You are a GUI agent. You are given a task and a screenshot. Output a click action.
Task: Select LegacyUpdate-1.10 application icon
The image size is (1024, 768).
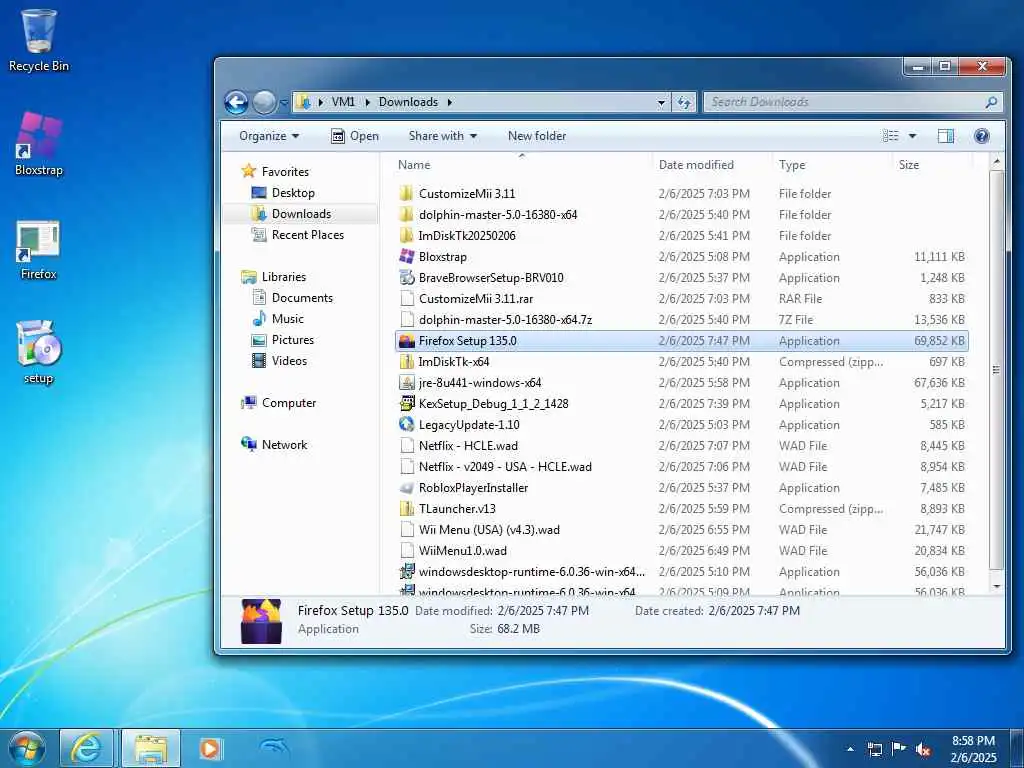tap(407, 424)
